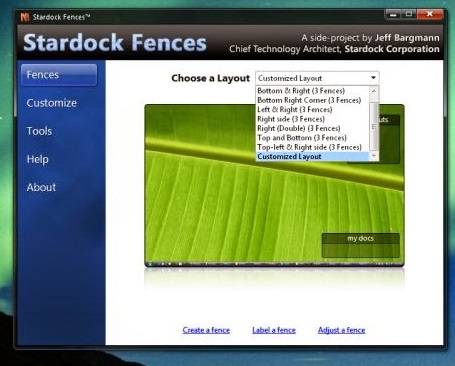Click the Customized Layout combo box field
Image resolution: width=455 pixels, height=366 pixels.
tap(317, 78)
